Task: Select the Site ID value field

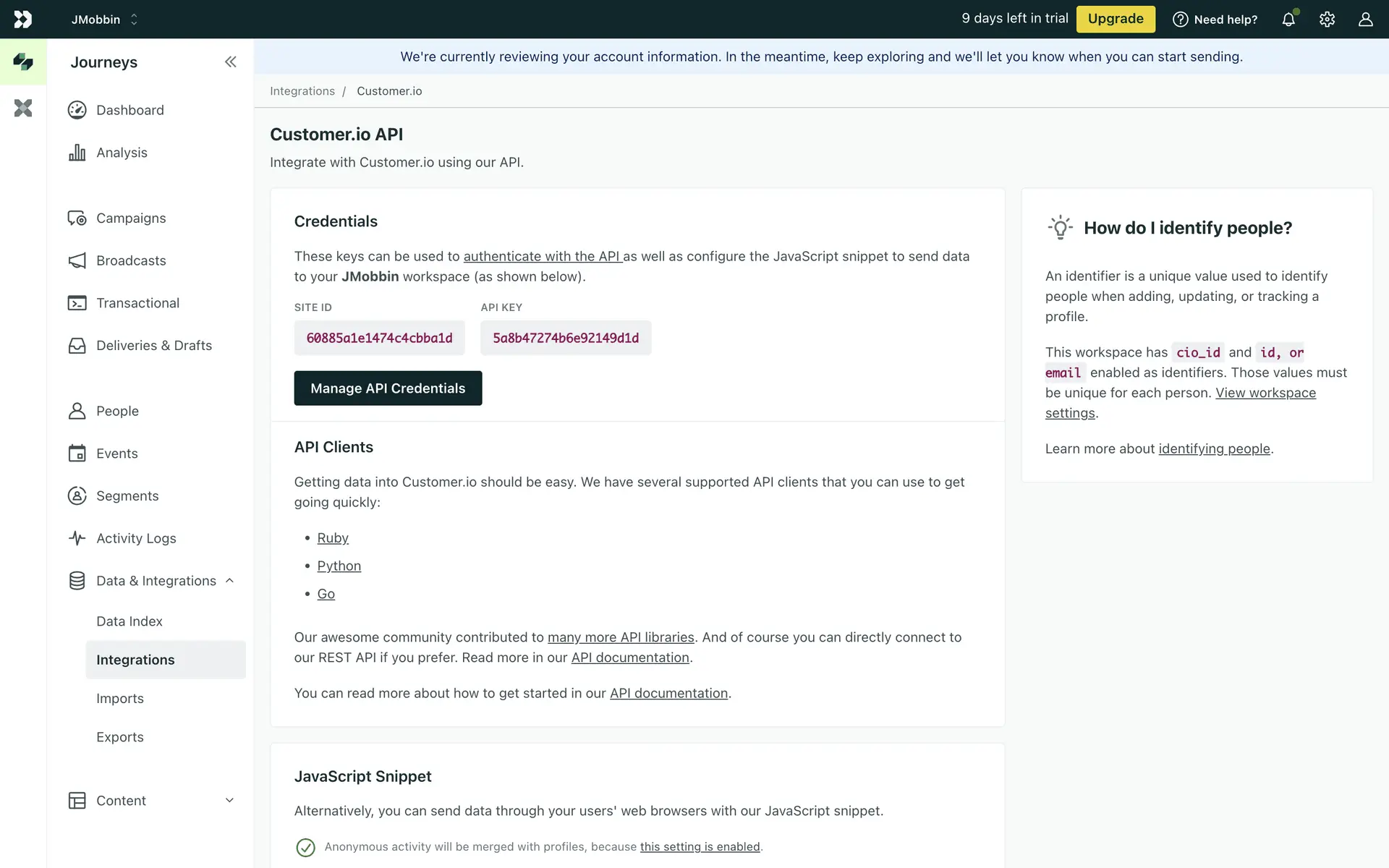Action: 379,338
